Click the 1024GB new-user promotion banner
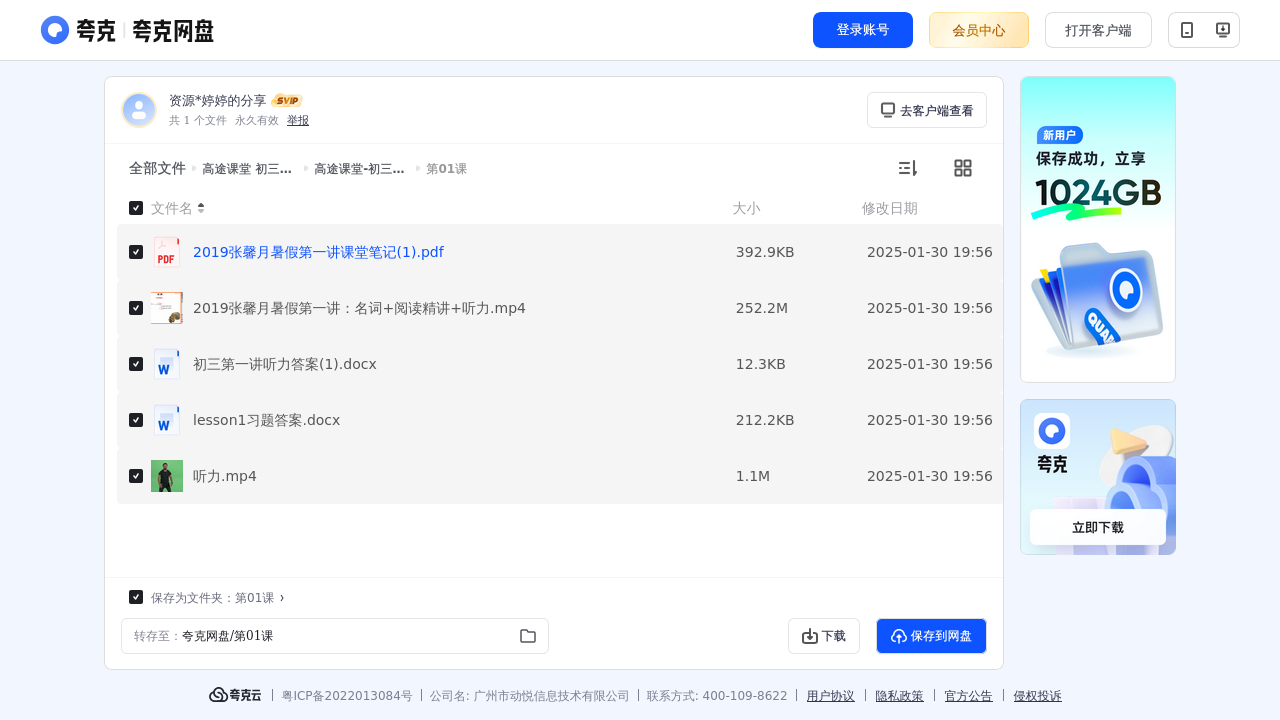The image size is (1280, 720). pos(1098,229)
